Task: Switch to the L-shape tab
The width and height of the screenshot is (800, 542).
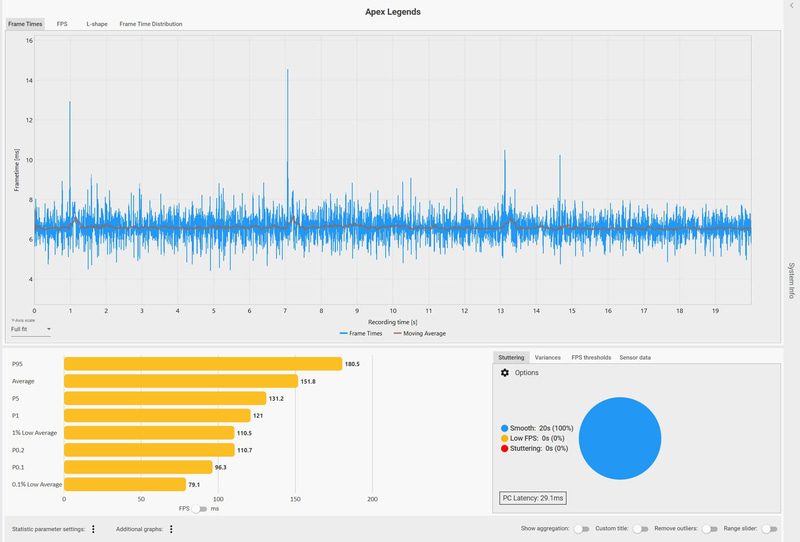Action: coord(96,24)
